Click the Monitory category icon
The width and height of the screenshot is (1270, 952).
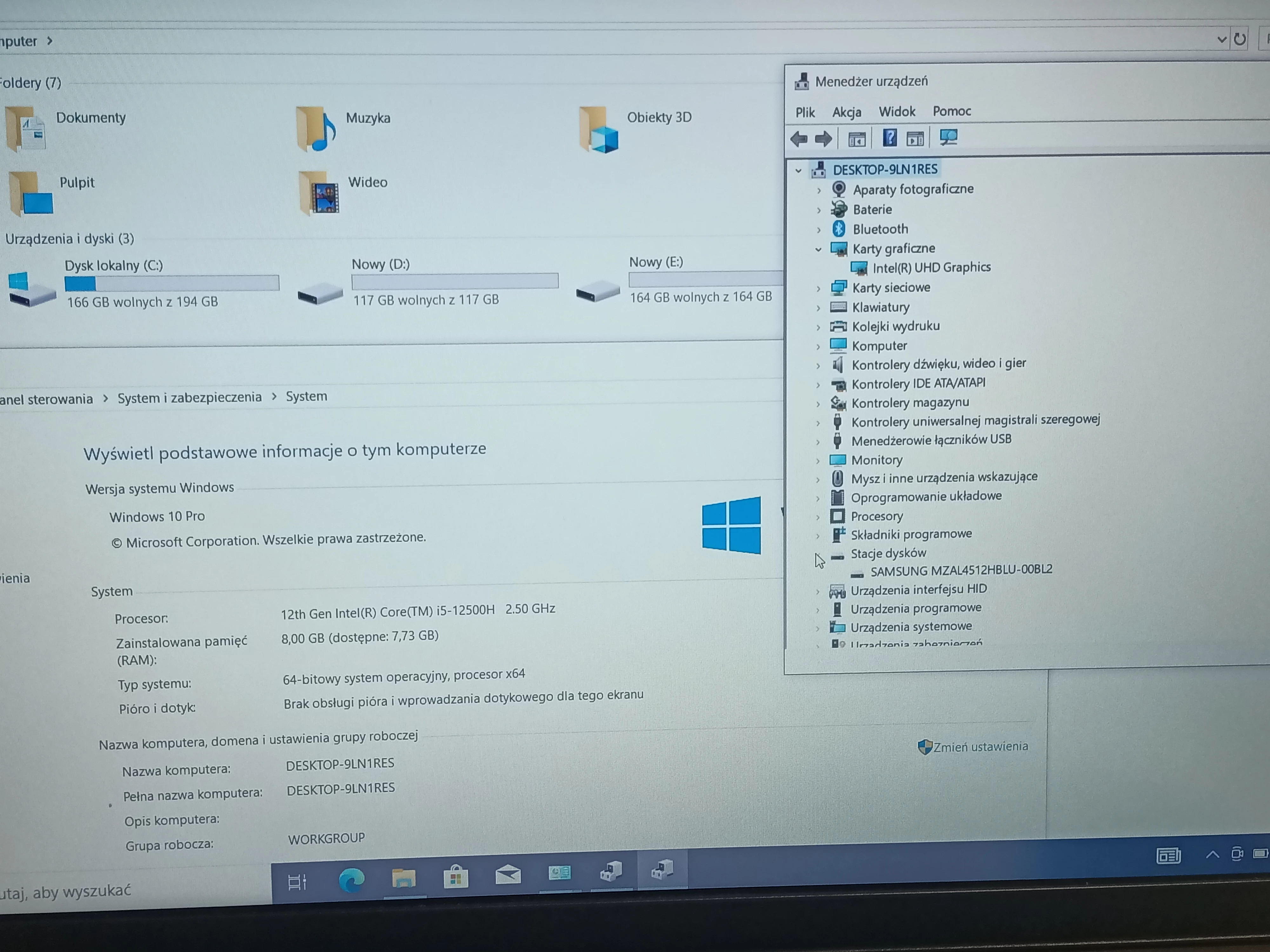838,459
